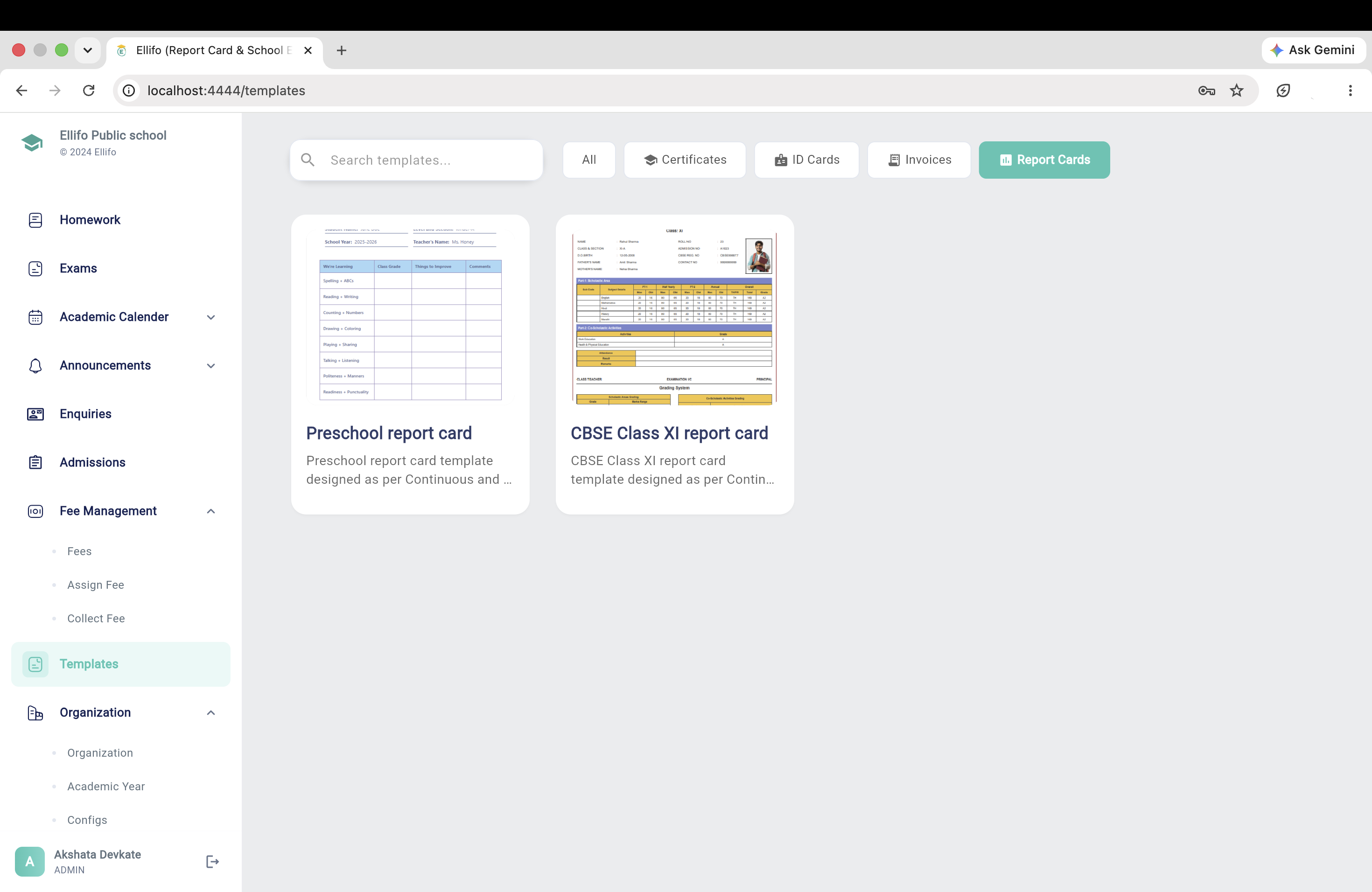Click the Templates sidebar icon

(x=35, y=664)
